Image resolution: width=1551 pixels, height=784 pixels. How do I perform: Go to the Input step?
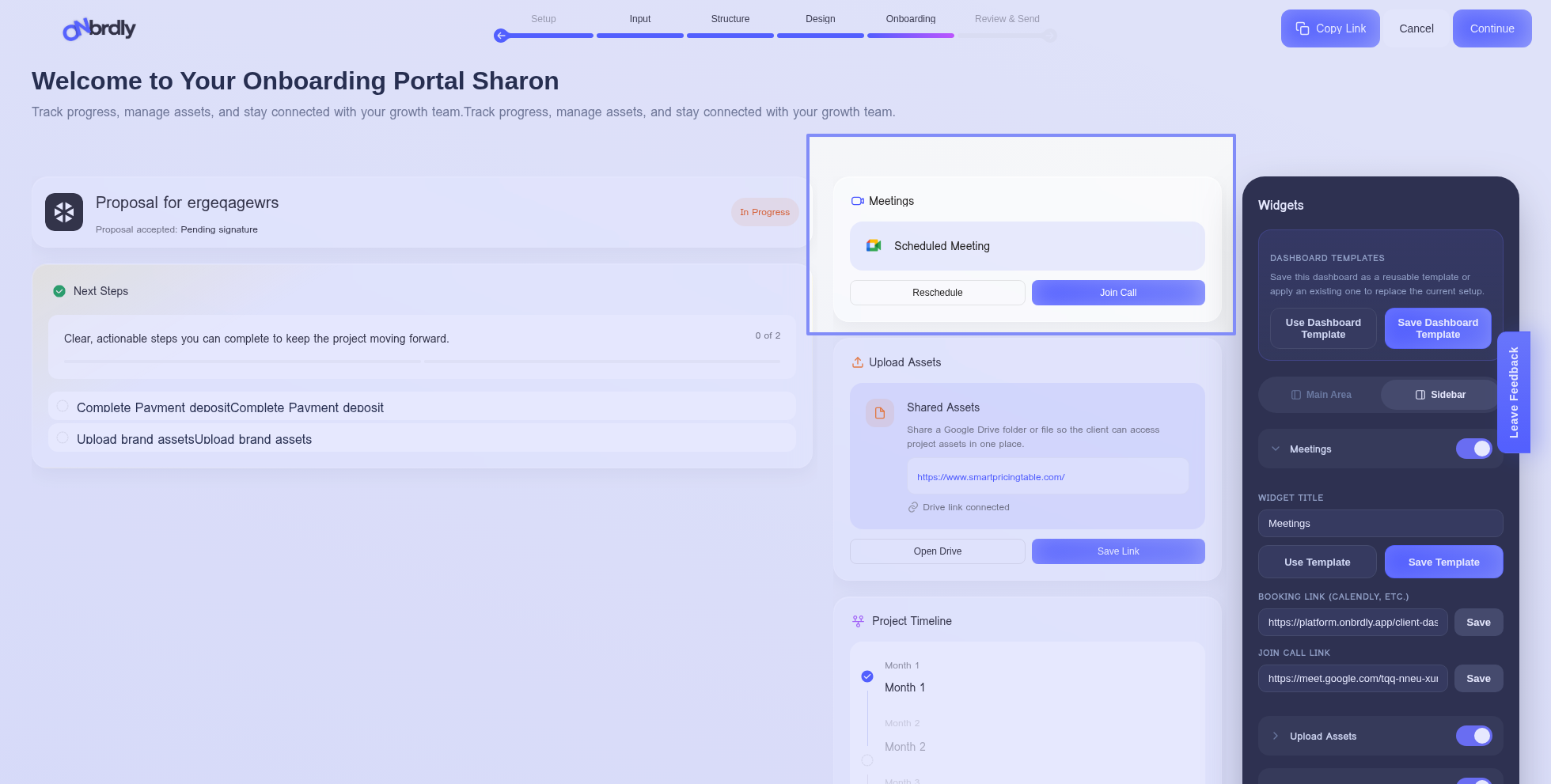coord(640,19)
